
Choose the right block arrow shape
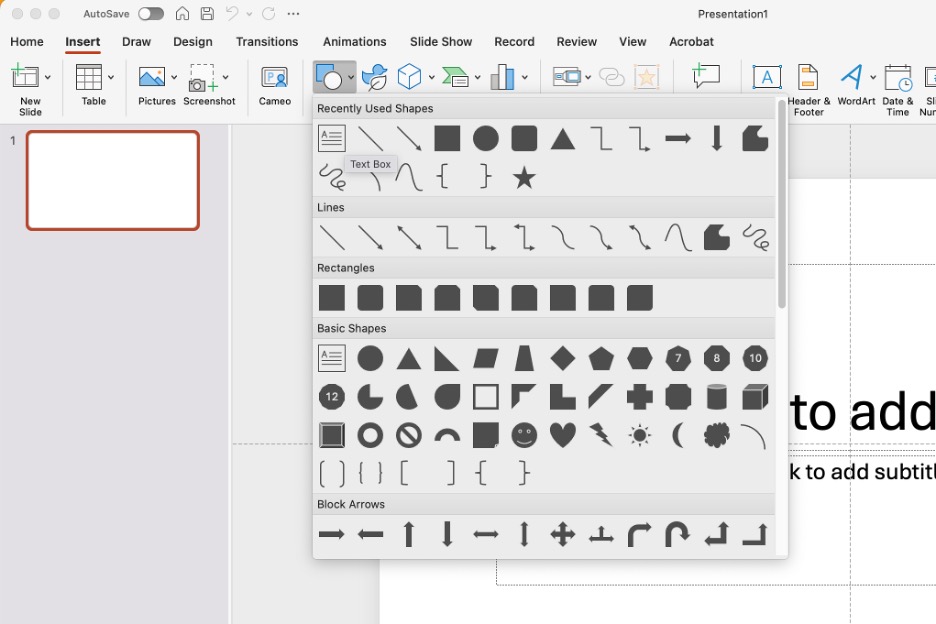(331, 535)
